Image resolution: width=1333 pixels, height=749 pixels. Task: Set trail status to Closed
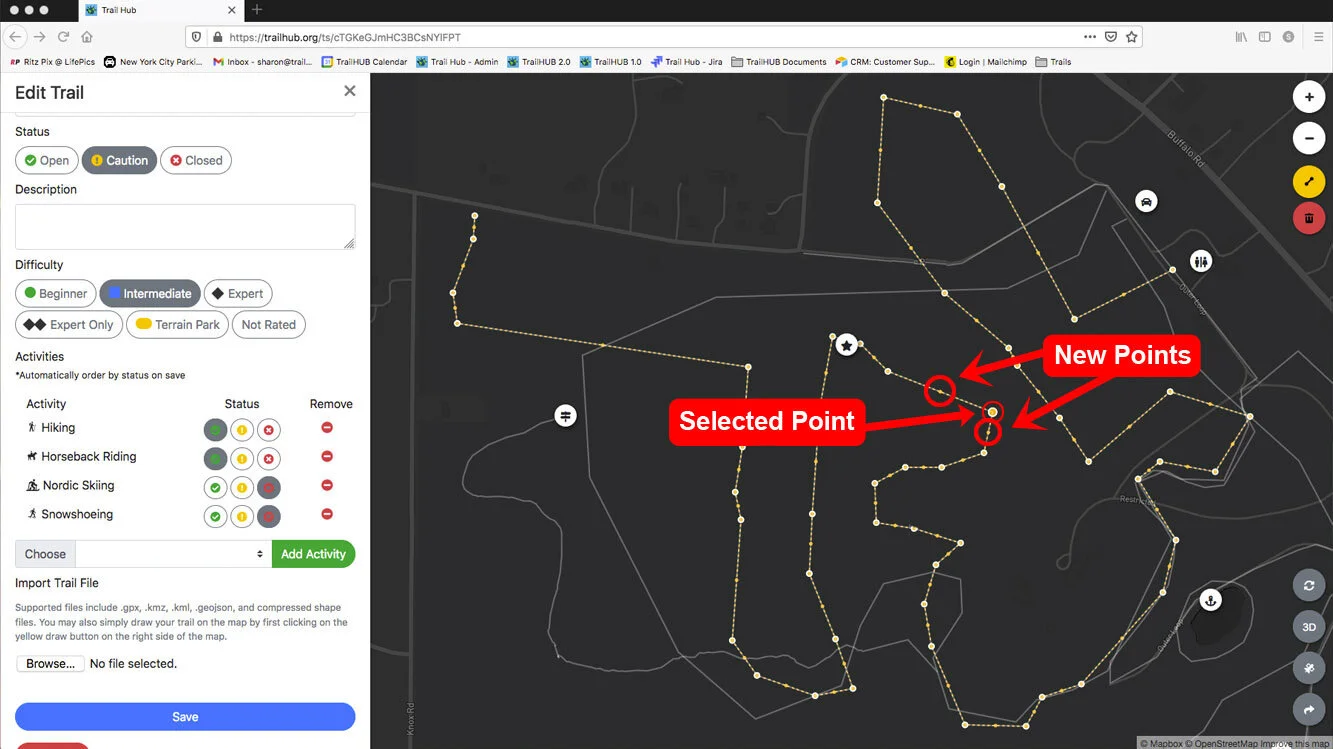point(196,160)
